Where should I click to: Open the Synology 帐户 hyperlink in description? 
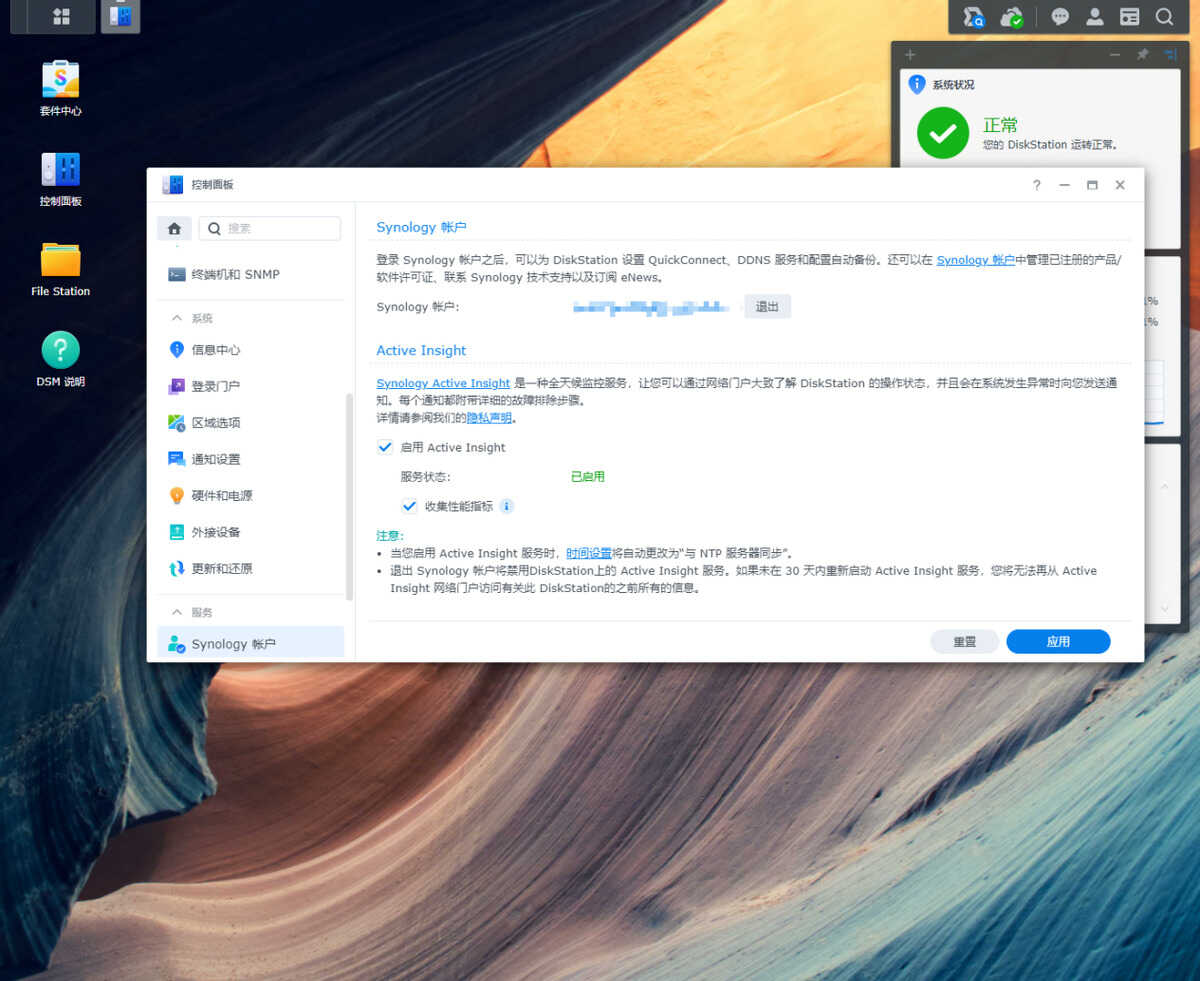976,260
